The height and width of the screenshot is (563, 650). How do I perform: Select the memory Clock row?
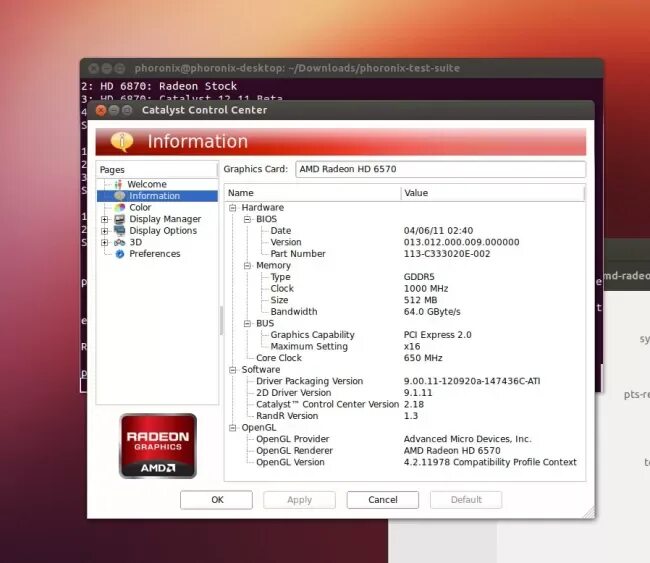pyautogui.click(x=405, y=289)
